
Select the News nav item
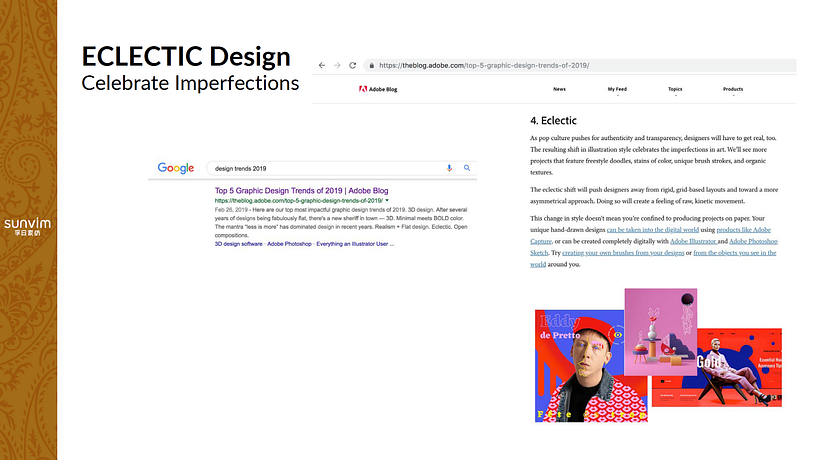(x=559, y=89)
